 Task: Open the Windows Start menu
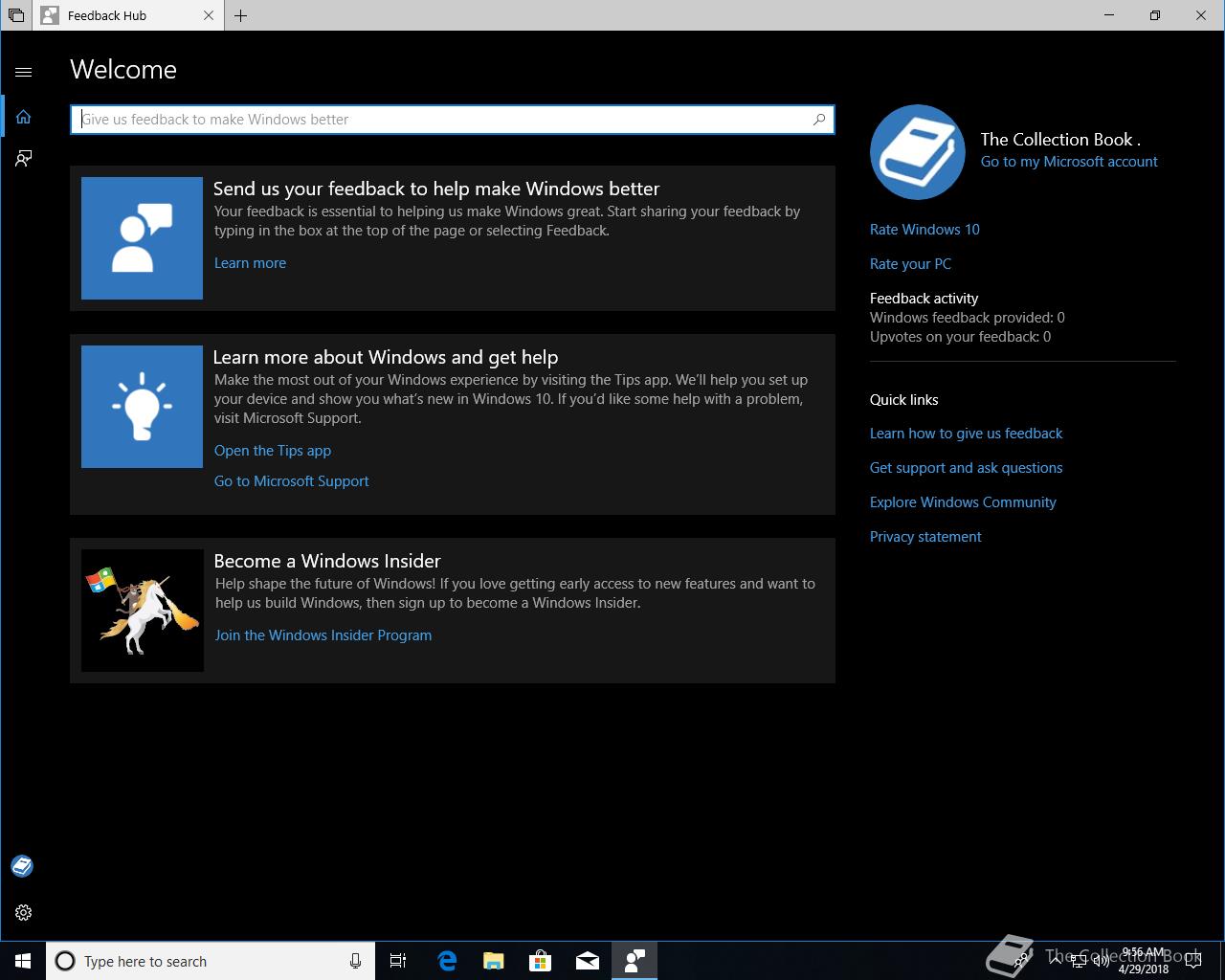click(x=23, y=961)
